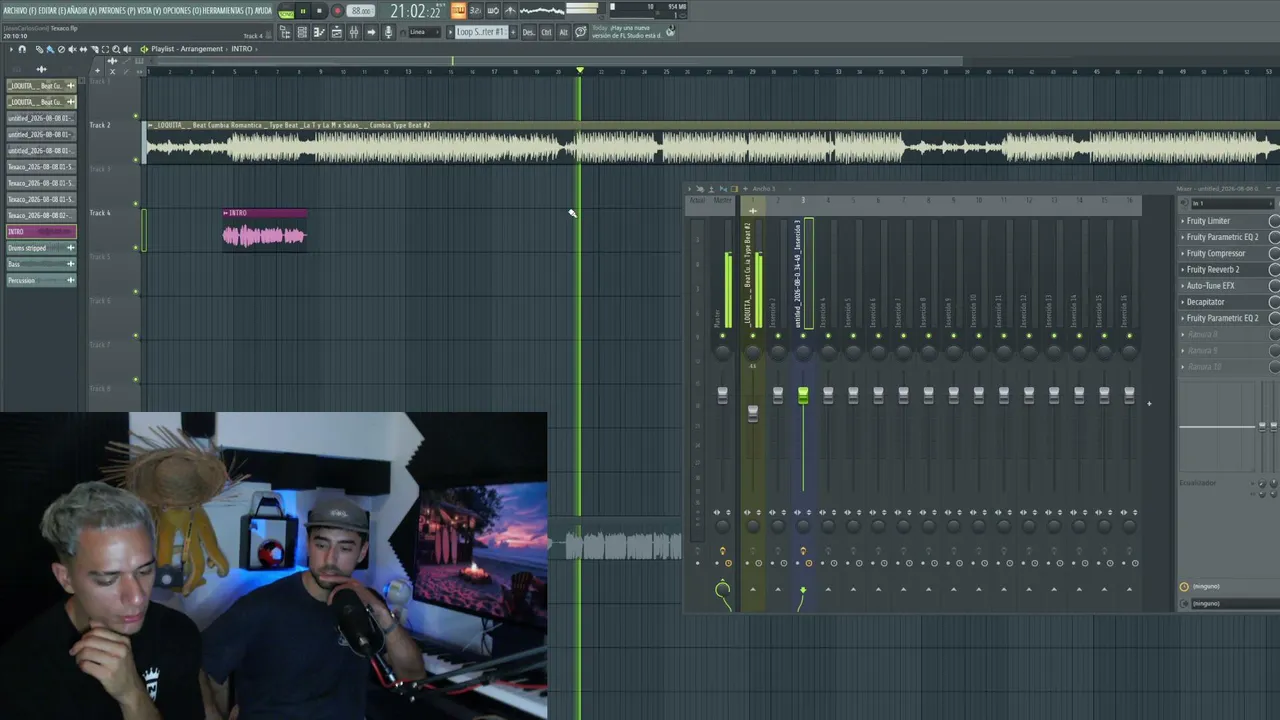
Task: Select the Mute tool in playlist toolbar
Action: point(72,49)
